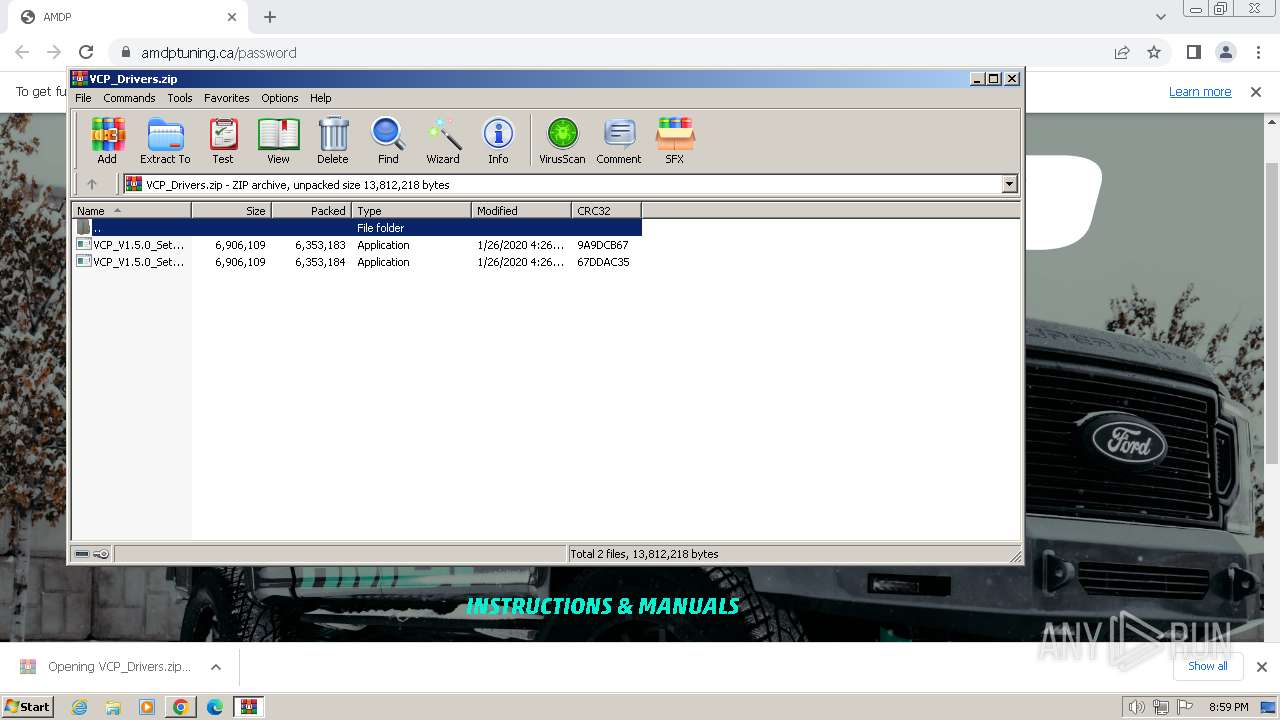Click the Add toolbar icon in WinRAR
The width and height of the screenshot is (1280, 720).
(107, 140)
